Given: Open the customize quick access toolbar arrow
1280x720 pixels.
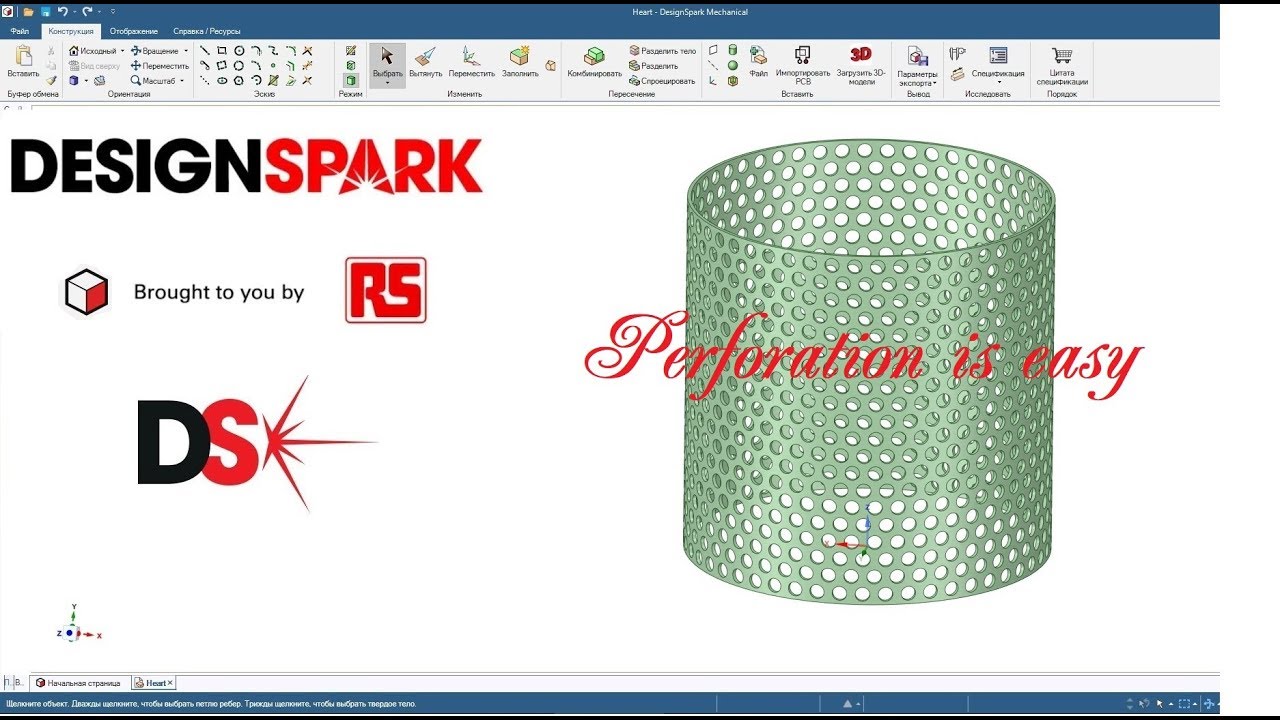Looking at the screenshot, I should (113, 12).
